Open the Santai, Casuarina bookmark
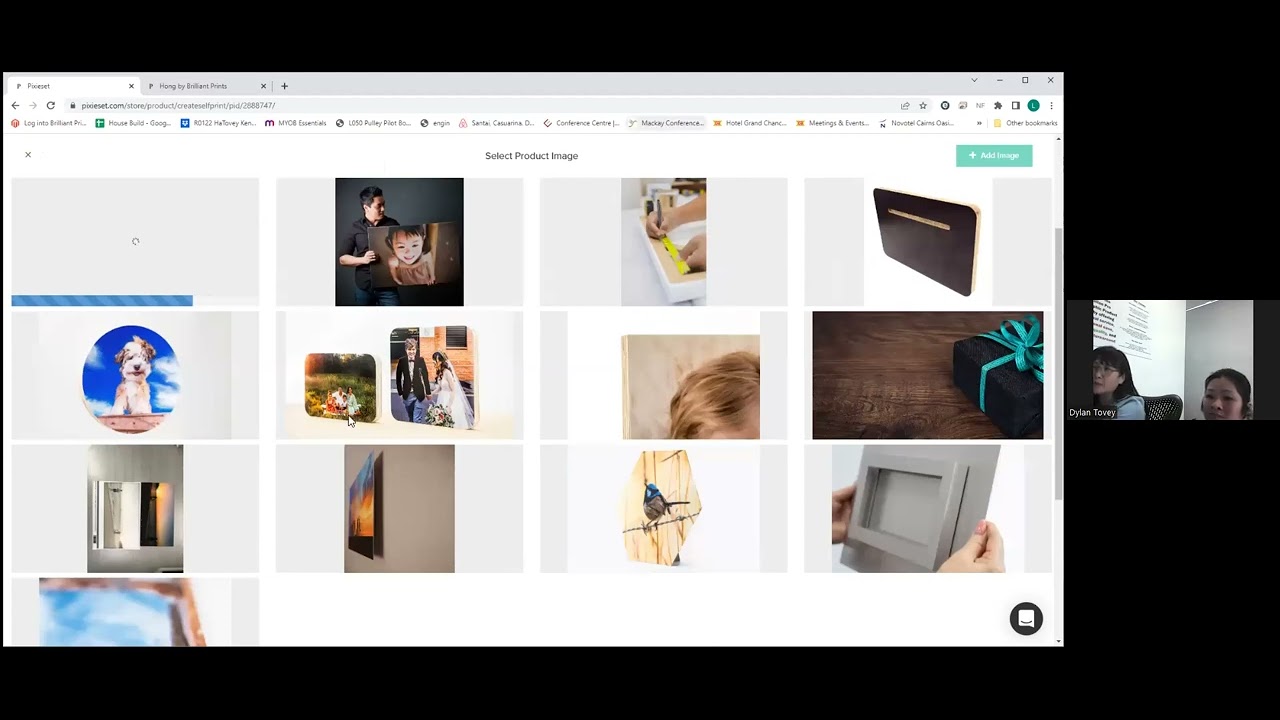The height and width of the screenshot is (720, 1280). pyautogui.click(x=497, y=123)
